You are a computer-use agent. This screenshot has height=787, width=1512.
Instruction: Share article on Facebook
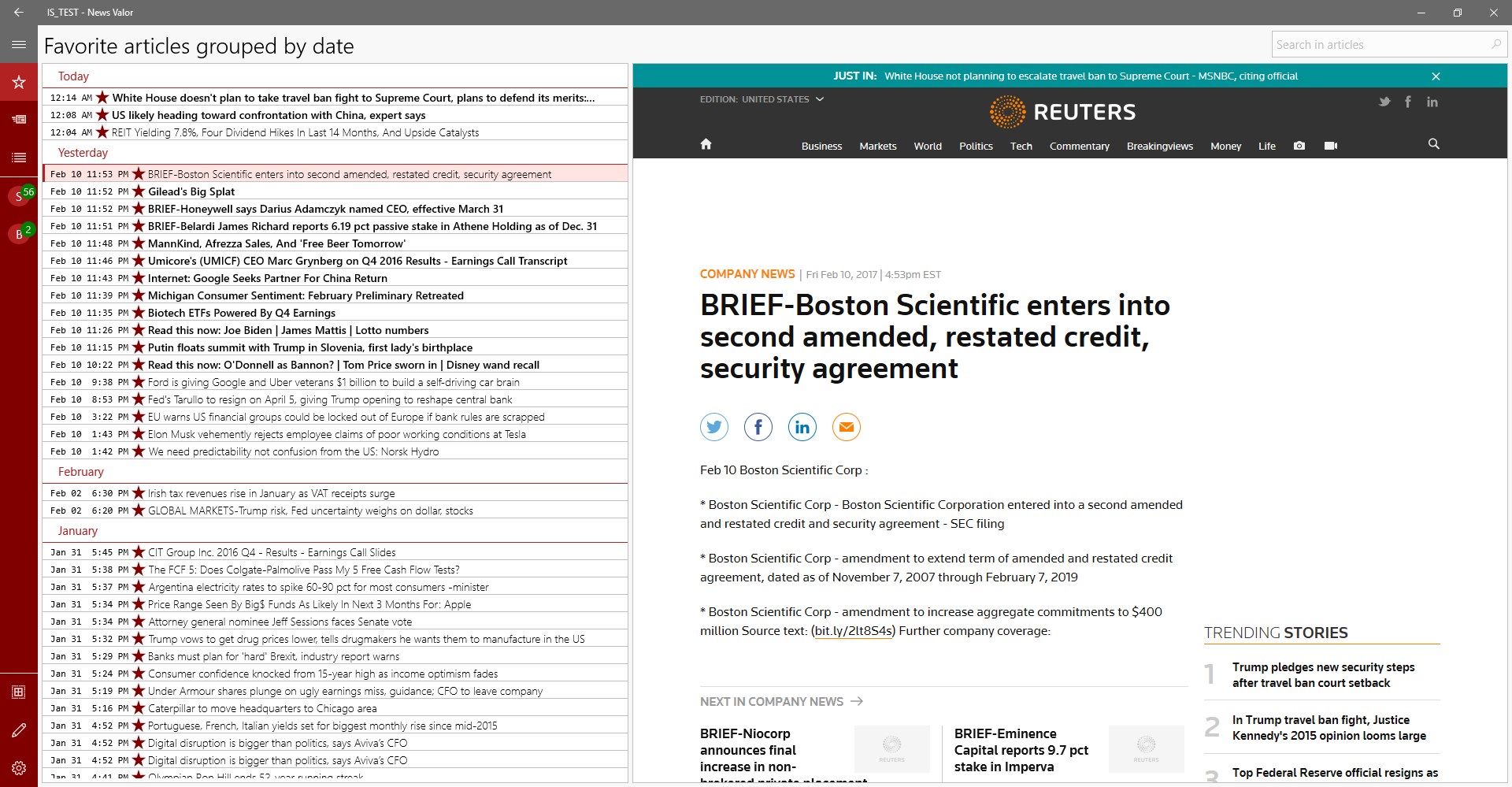[758, 427]
